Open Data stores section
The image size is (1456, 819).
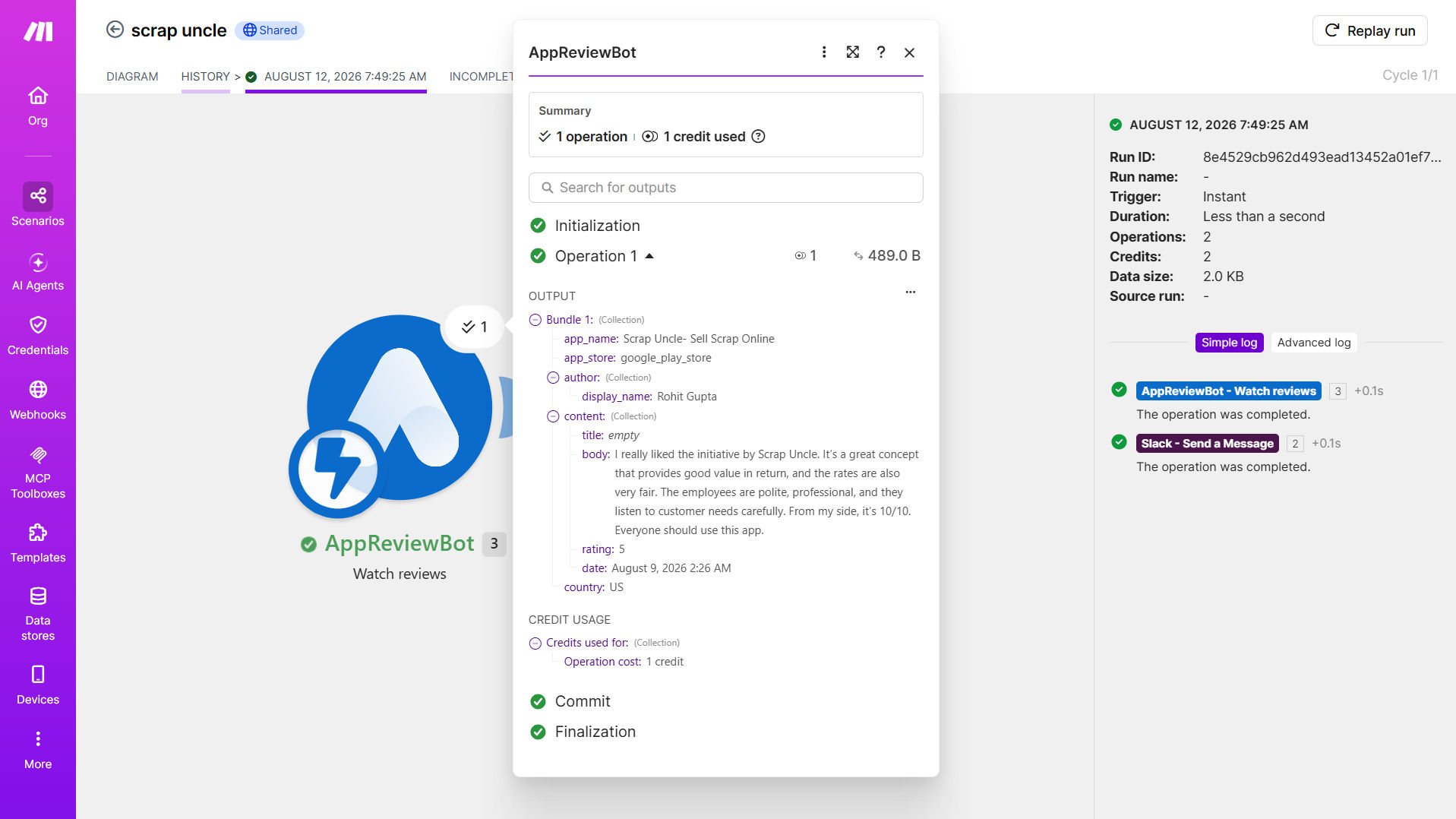coord(38,614)
